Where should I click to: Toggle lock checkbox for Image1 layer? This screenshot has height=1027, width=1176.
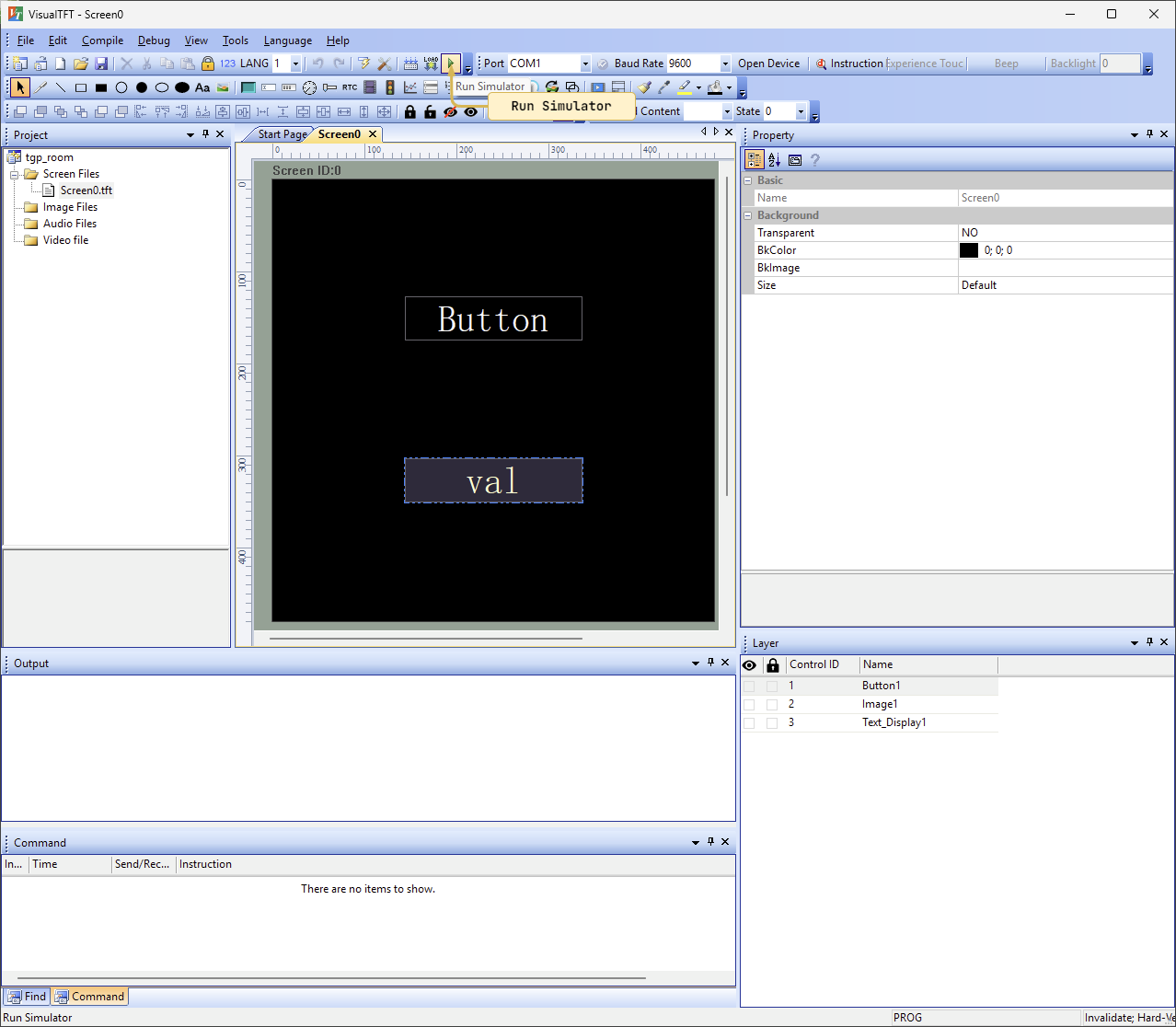pos(772,705)
